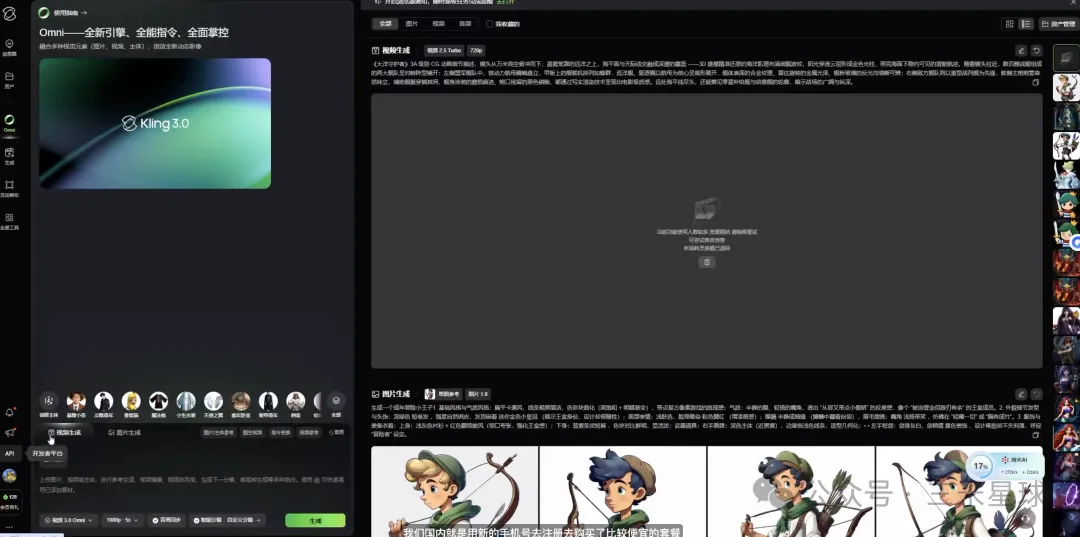
Task: Click regenerate icon of 视频生成 task
Action: coord(1036,50)
